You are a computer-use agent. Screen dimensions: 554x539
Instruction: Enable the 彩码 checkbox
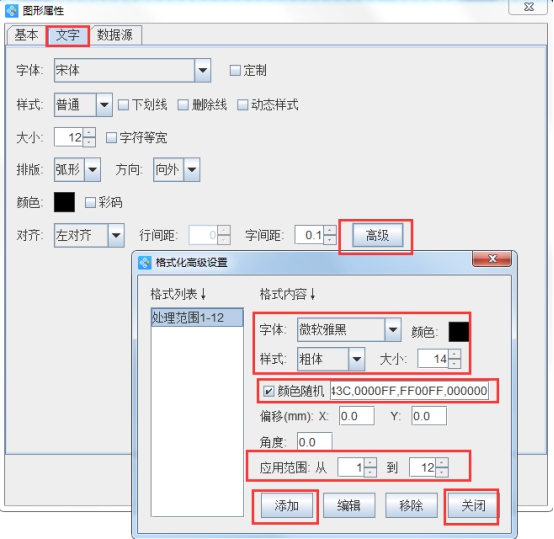[90, 202]
